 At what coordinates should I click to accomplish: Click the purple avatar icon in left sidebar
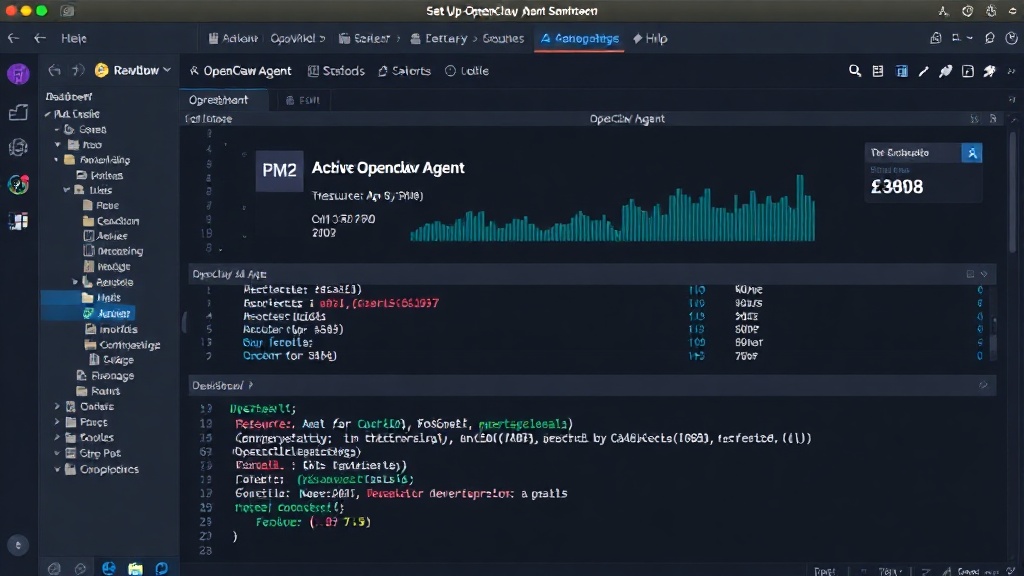pos(18,74)
